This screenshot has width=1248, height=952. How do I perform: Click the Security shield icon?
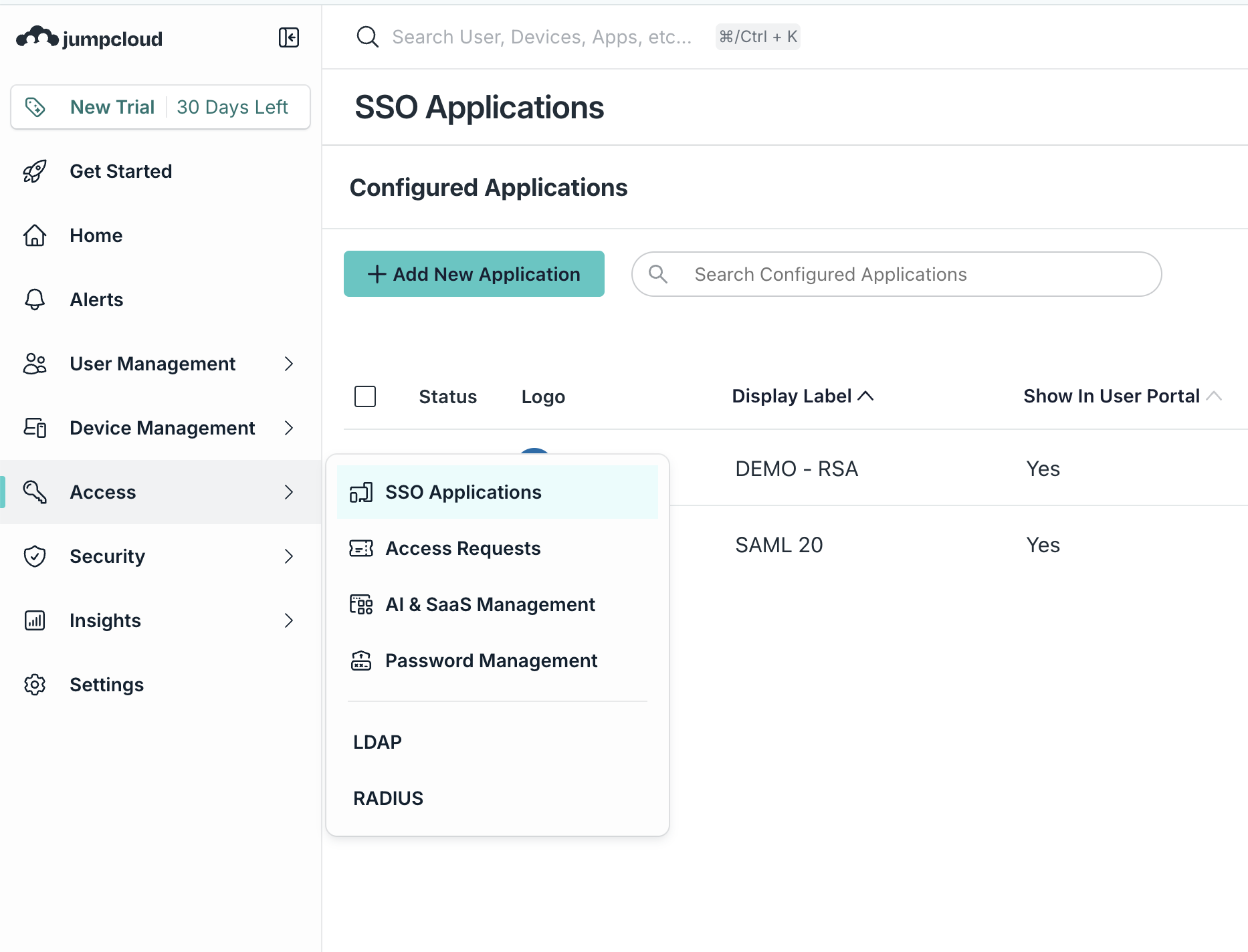coord(35,556)
